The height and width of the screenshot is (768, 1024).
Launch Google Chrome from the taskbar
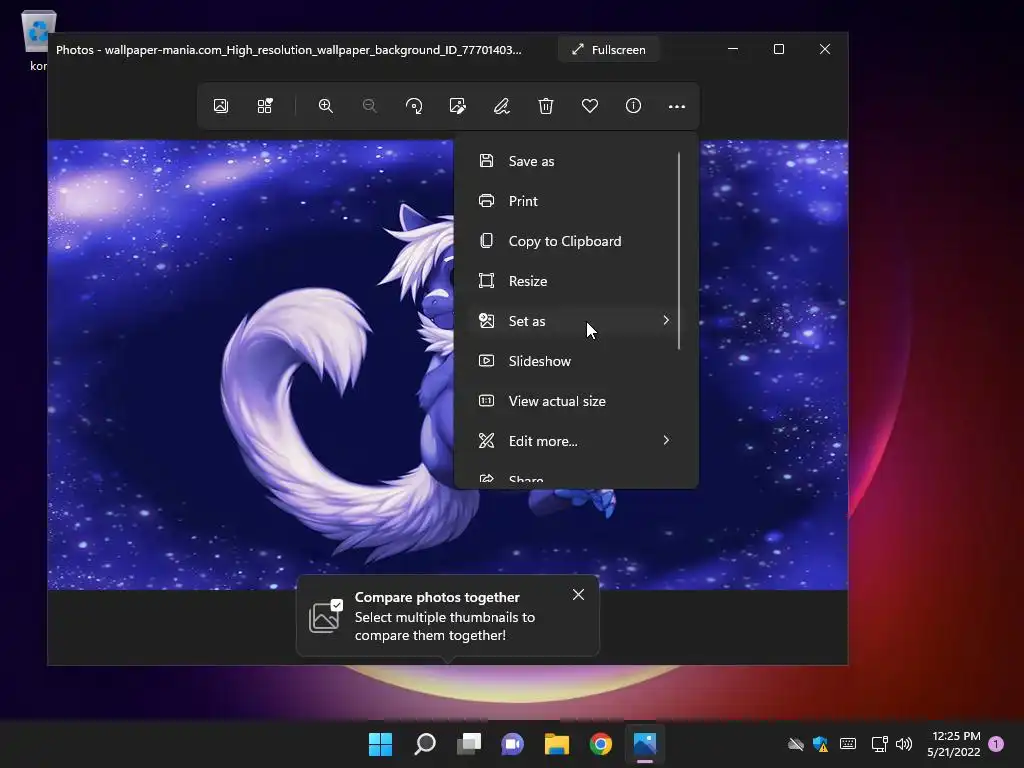point(601,744)
